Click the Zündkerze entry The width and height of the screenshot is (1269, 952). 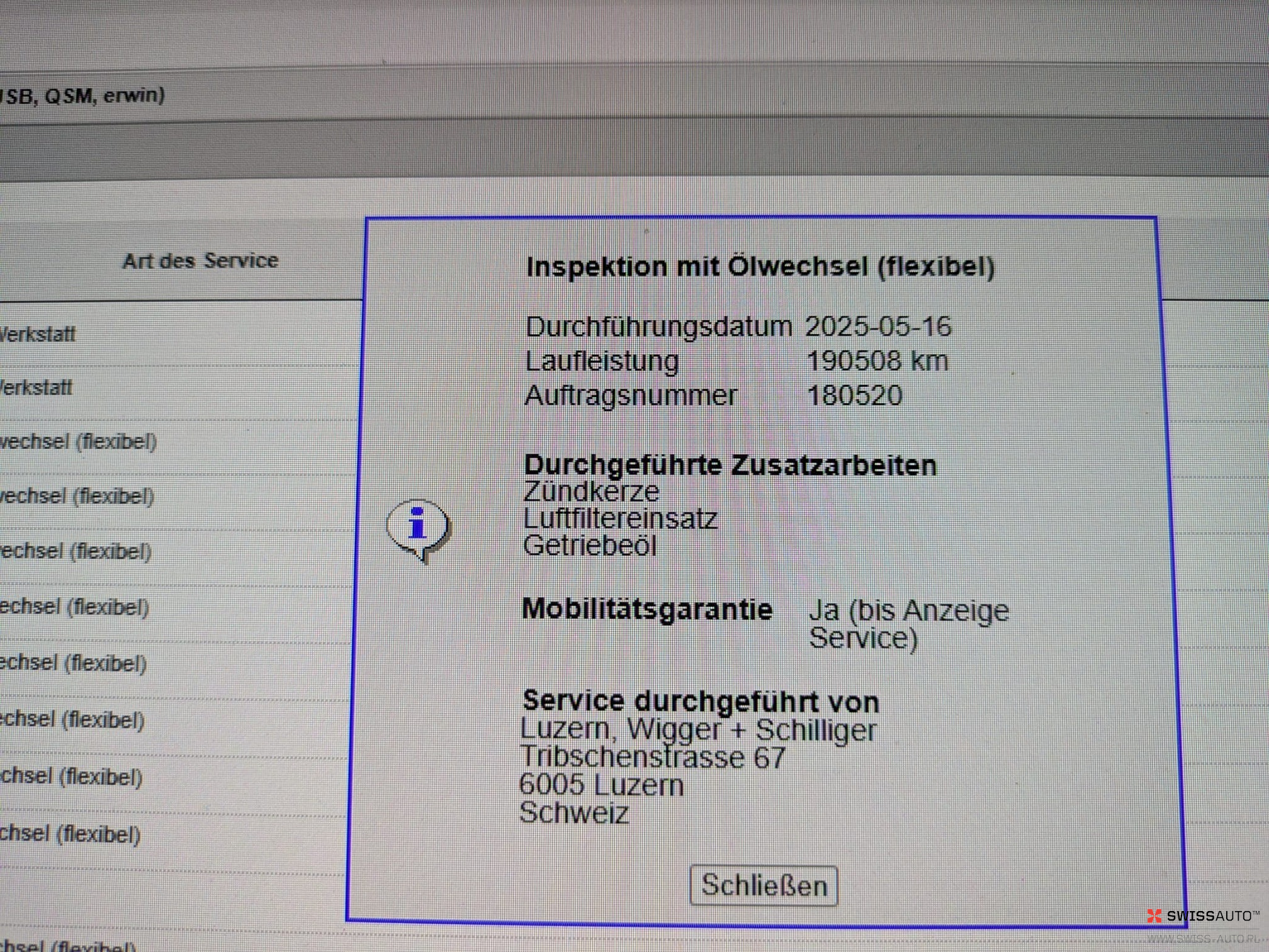pyautogui.click(x=591, y=491)
